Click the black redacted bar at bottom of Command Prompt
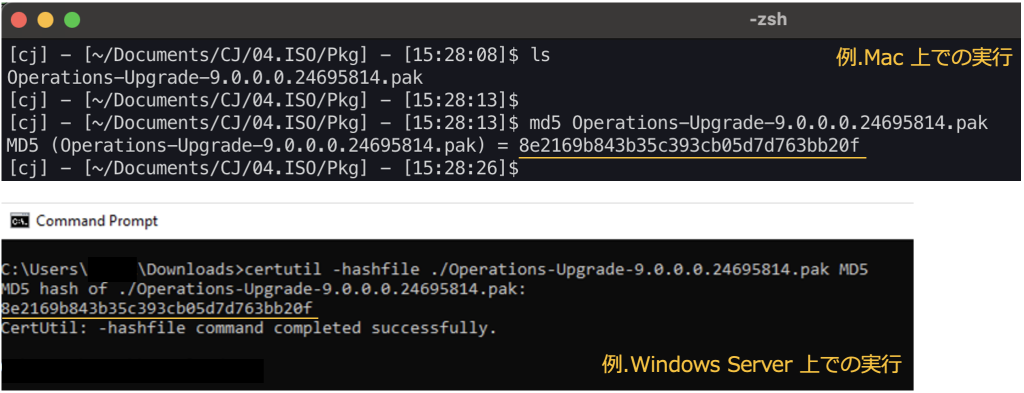The image size is (1024, 393). (133, 371)
